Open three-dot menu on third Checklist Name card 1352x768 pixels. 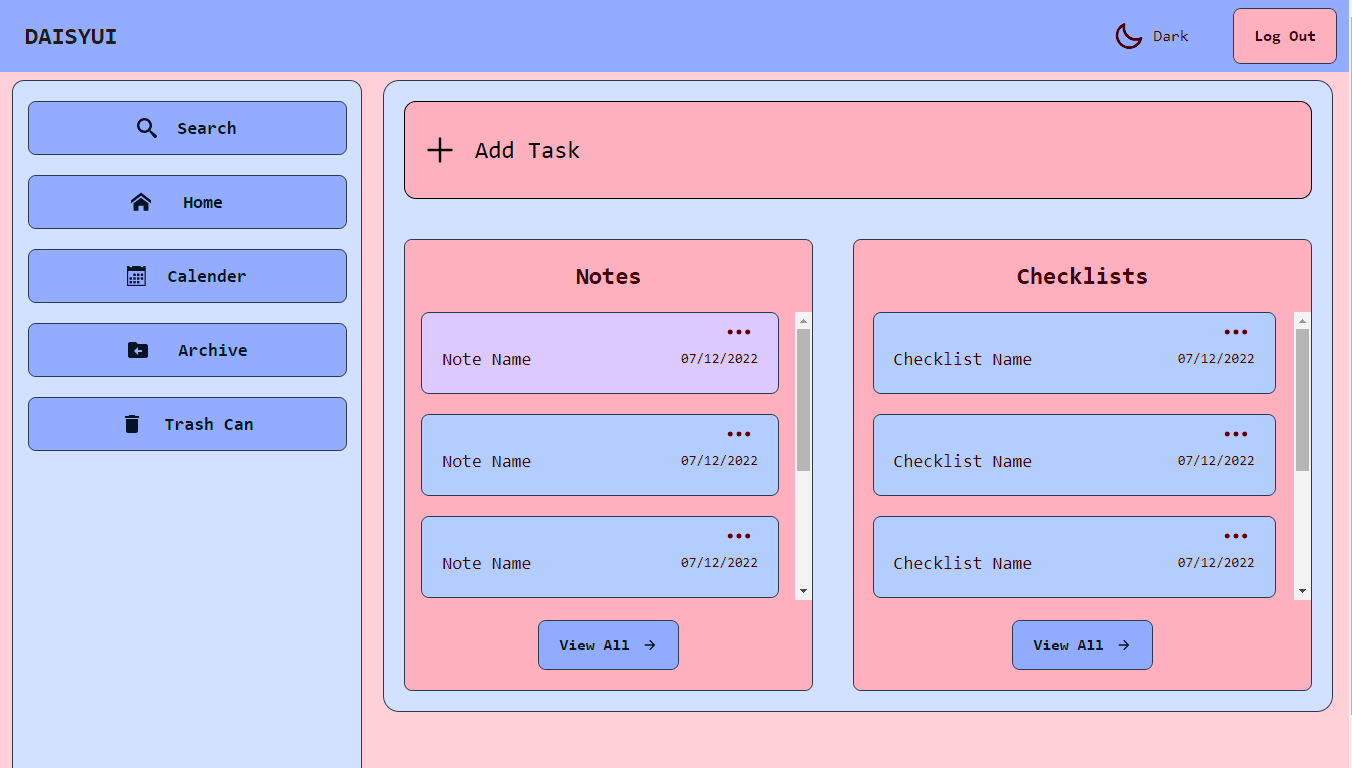coord(1236,536)
